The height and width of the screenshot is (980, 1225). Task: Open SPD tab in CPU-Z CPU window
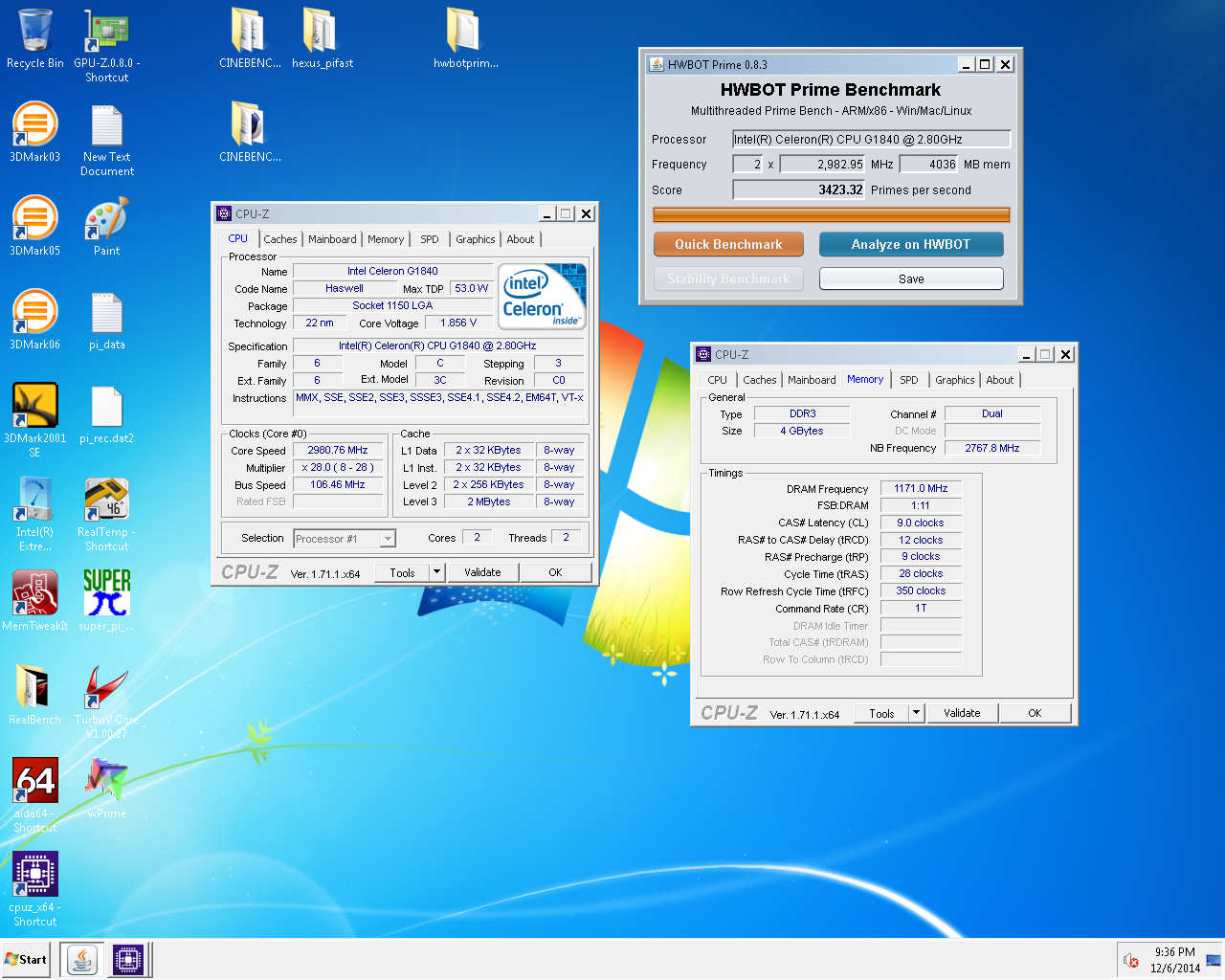[430, 239]
